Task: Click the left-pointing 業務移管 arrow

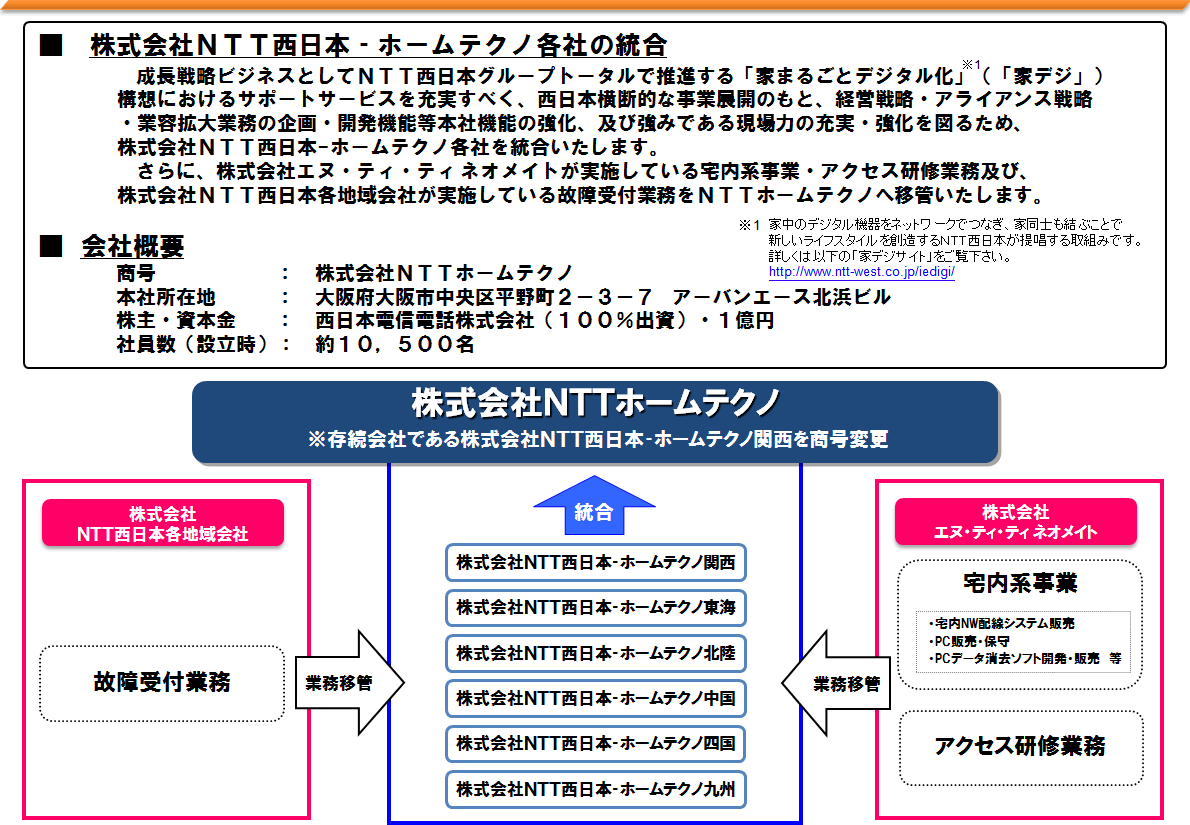Action: pos(836,683)
